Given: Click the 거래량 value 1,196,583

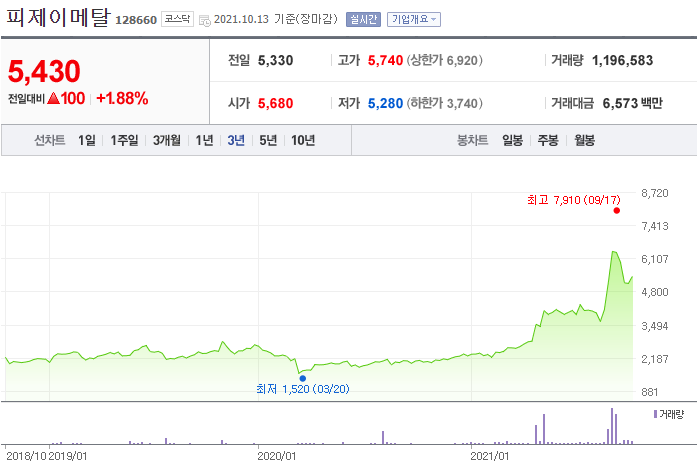Looking at the screenshot, I should point(622,60).
